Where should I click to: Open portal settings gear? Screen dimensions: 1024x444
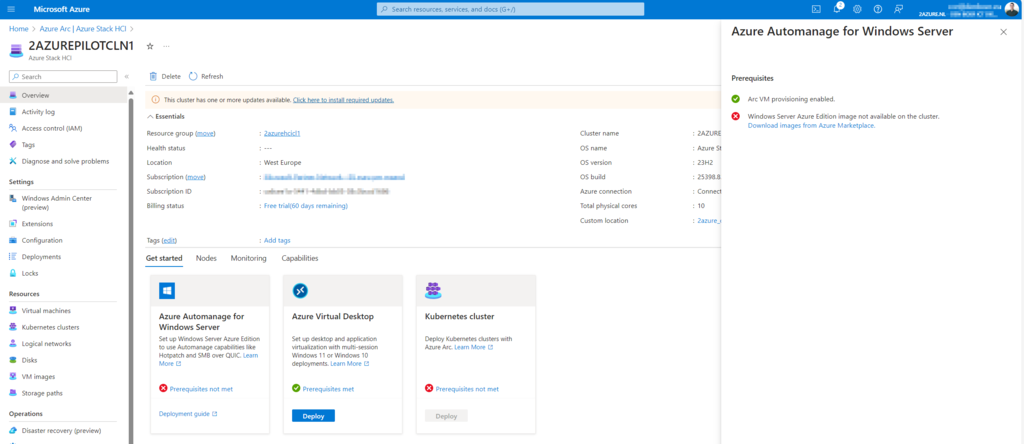click(857, 9)
